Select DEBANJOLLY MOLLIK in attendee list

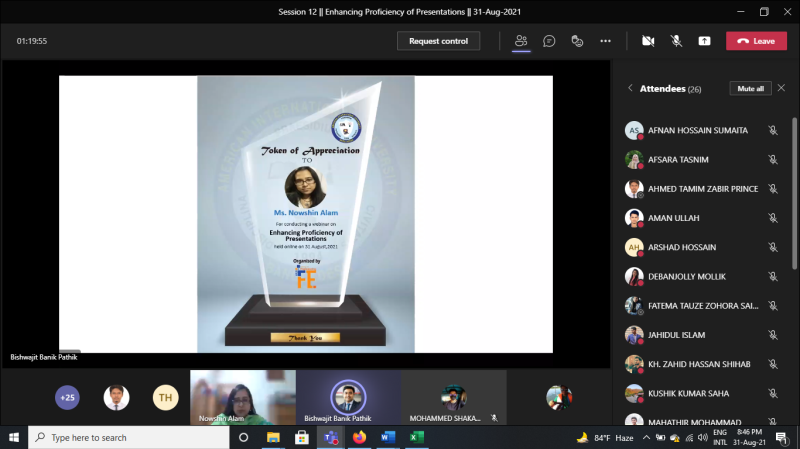click(689, 276)
